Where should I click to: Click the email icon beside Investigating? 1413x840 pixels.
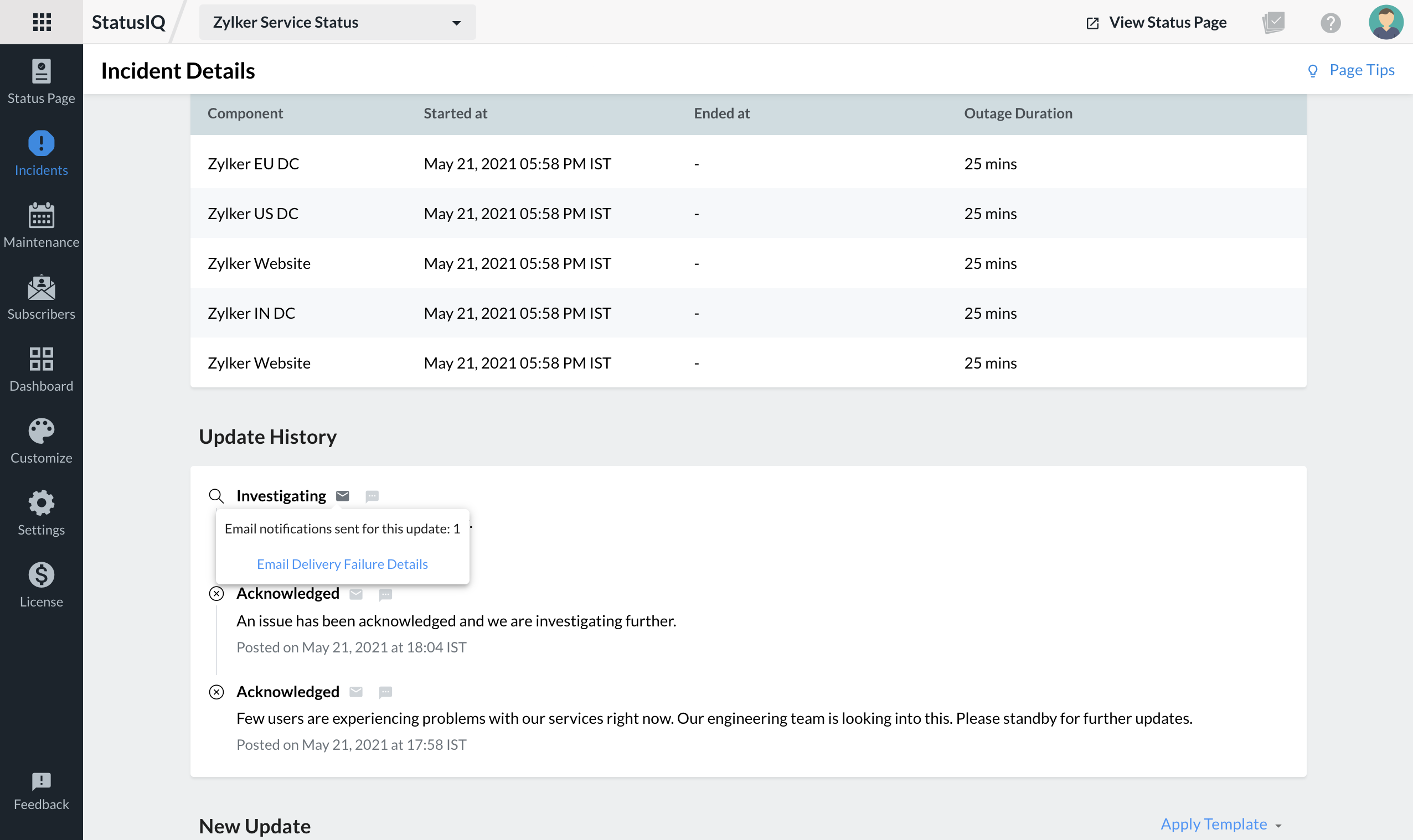(x=343, y=496)
